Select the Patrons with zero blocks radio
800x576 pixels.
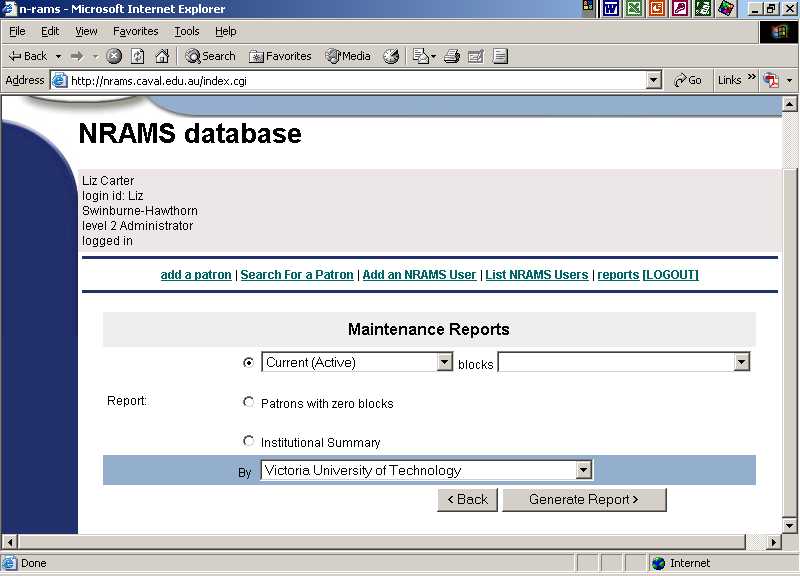pos(248,402)
